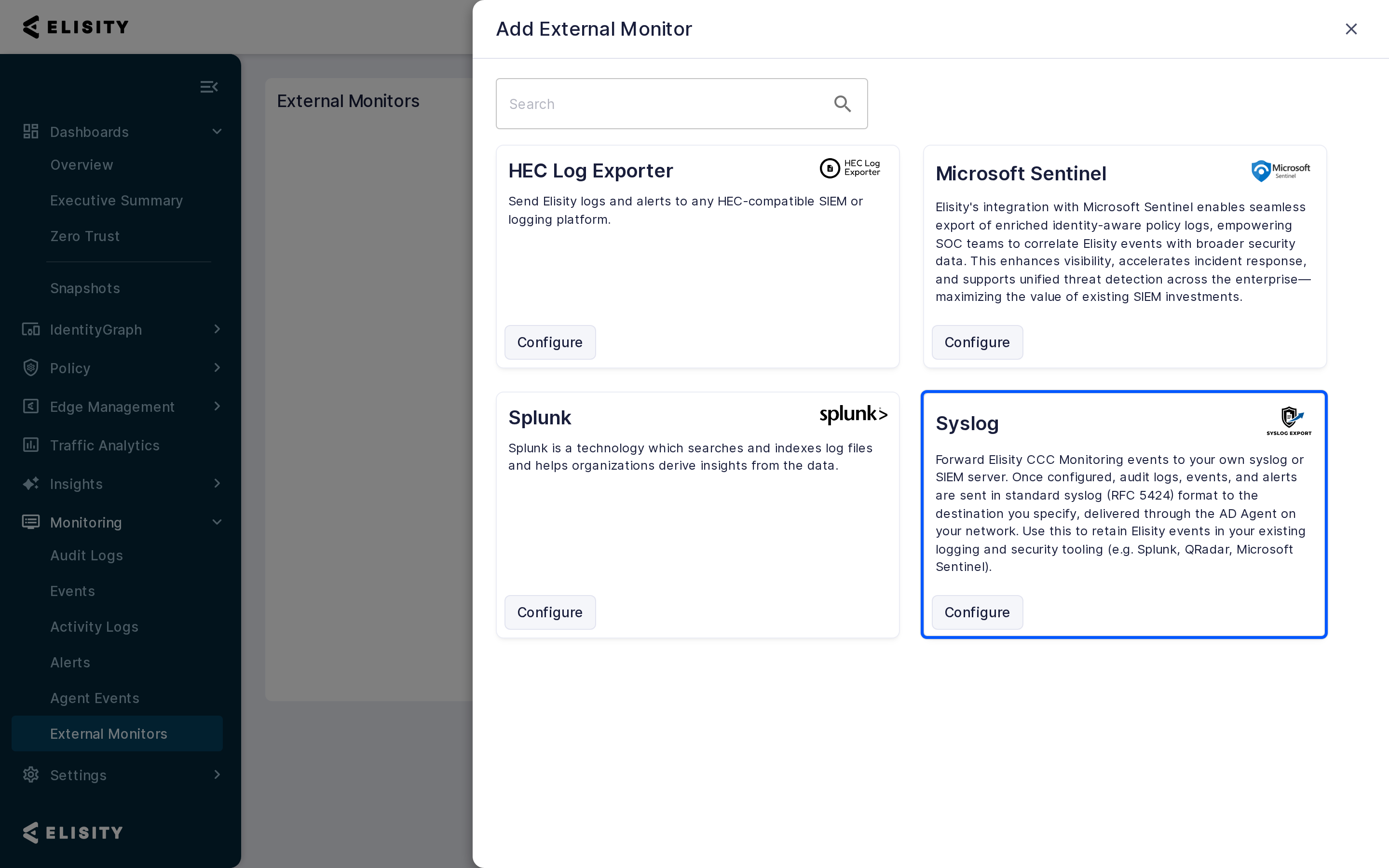1389x868 pixels.
Task: Click into the Search monitors field
Action: pyautogui.click(x=681, y=104)
